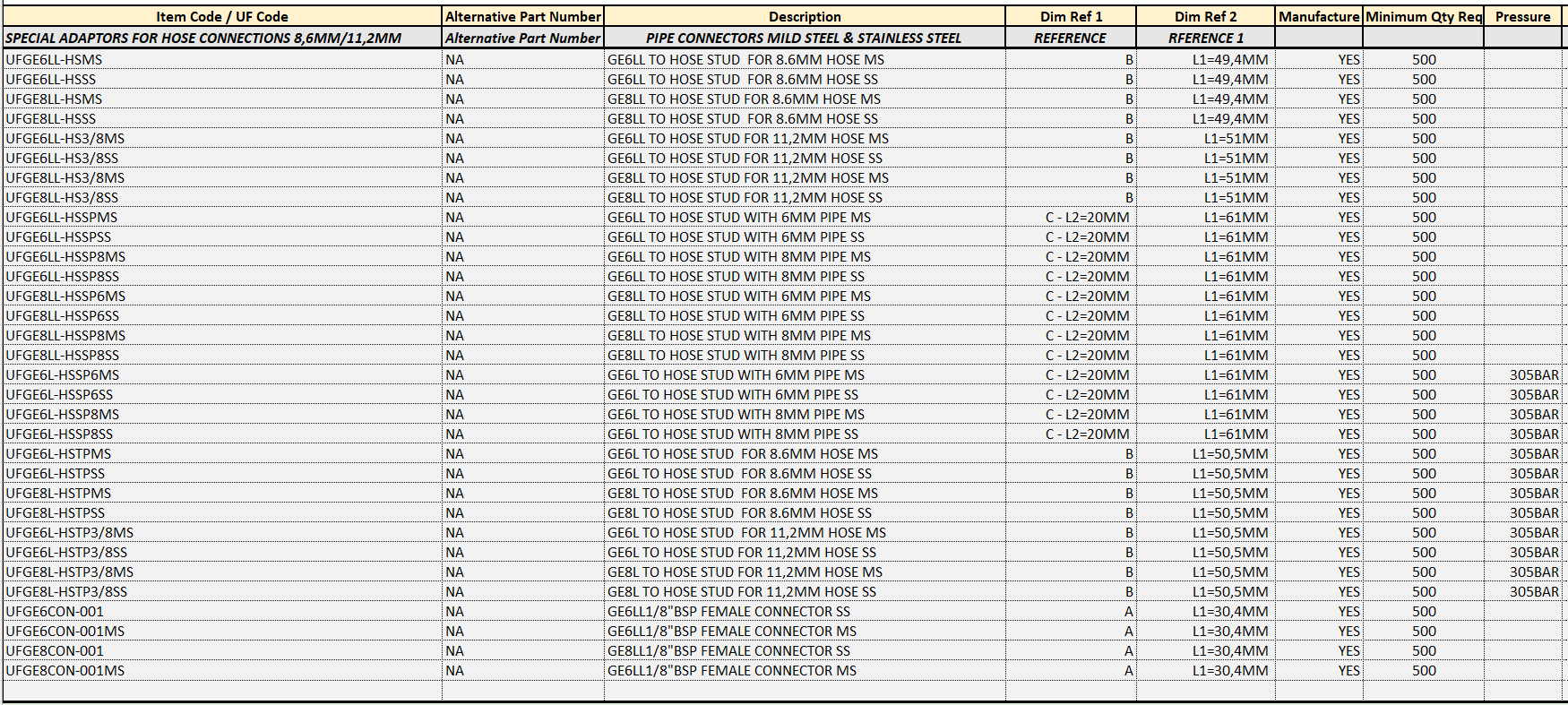This screenshot has width=1568, height=705.
Task: Click the YES manufacture cell for UFGE8CON-001MS
Action: [x=1348, y=670]
